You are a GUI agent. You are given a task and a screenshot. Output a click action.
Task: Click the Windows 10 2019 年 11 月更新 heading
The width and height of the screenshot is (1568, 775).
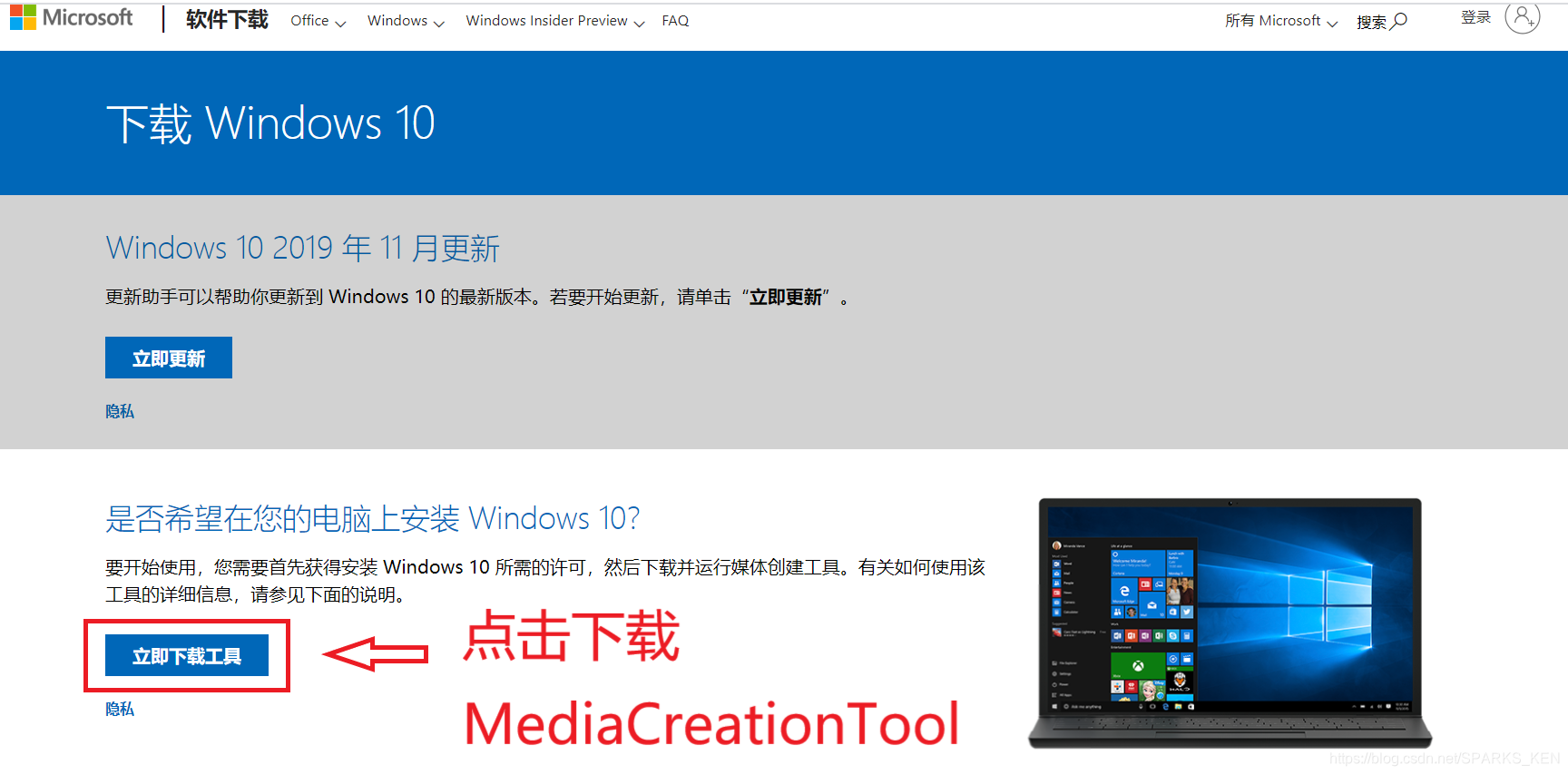303,248
